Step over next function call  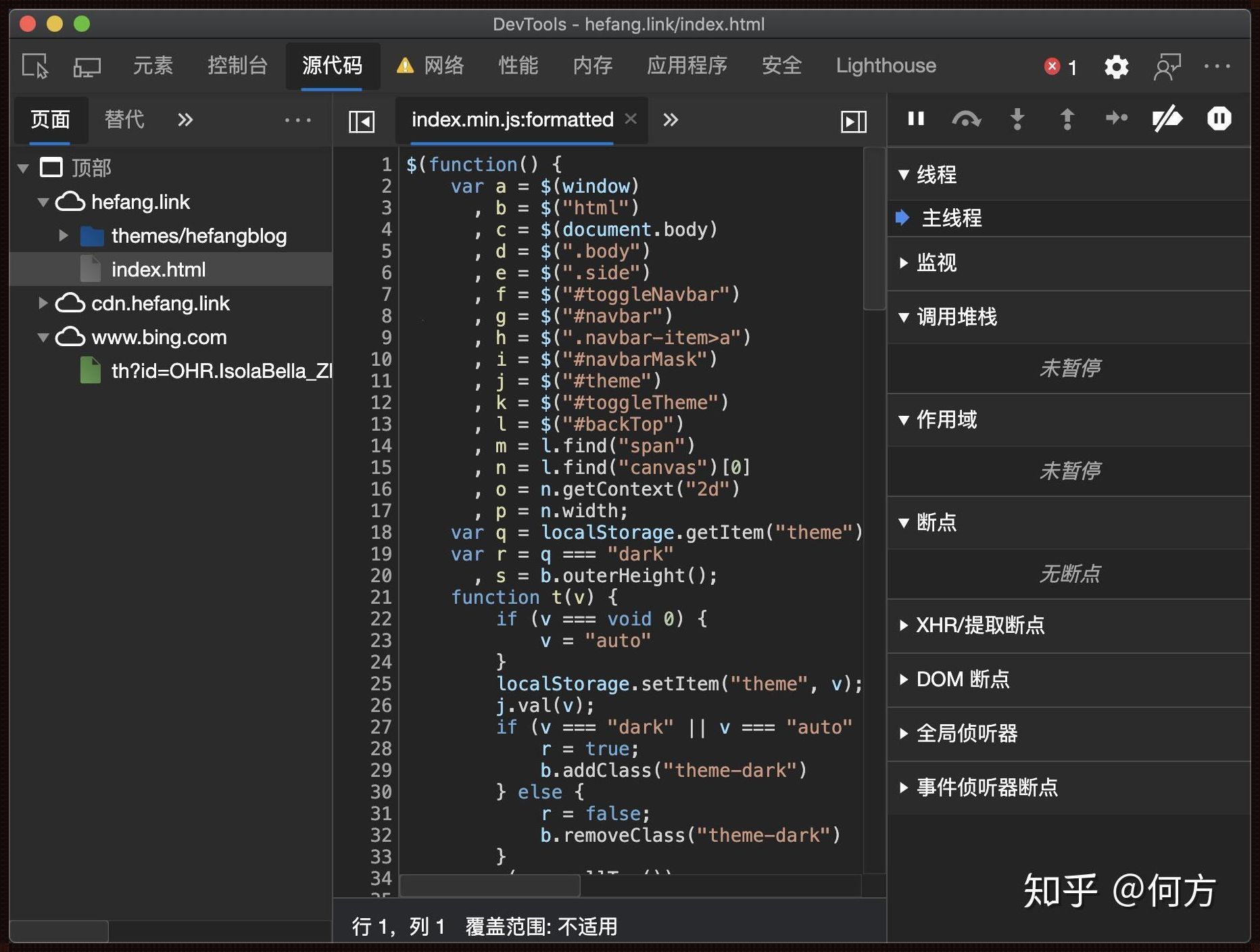966,119
